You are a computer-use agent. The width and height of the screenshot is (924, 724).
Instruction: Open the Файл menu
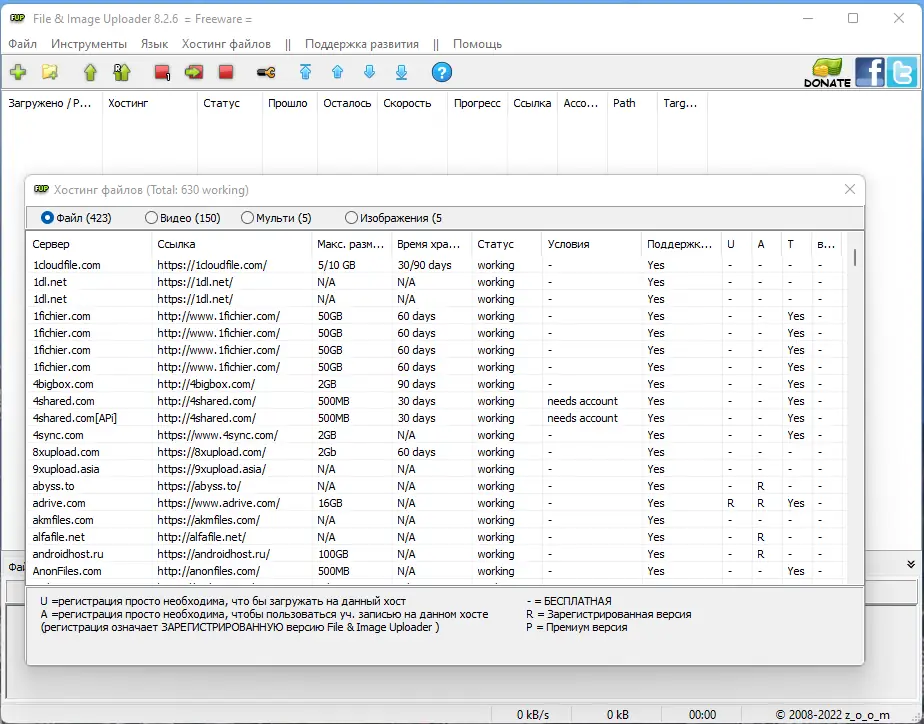coord(22,44)
